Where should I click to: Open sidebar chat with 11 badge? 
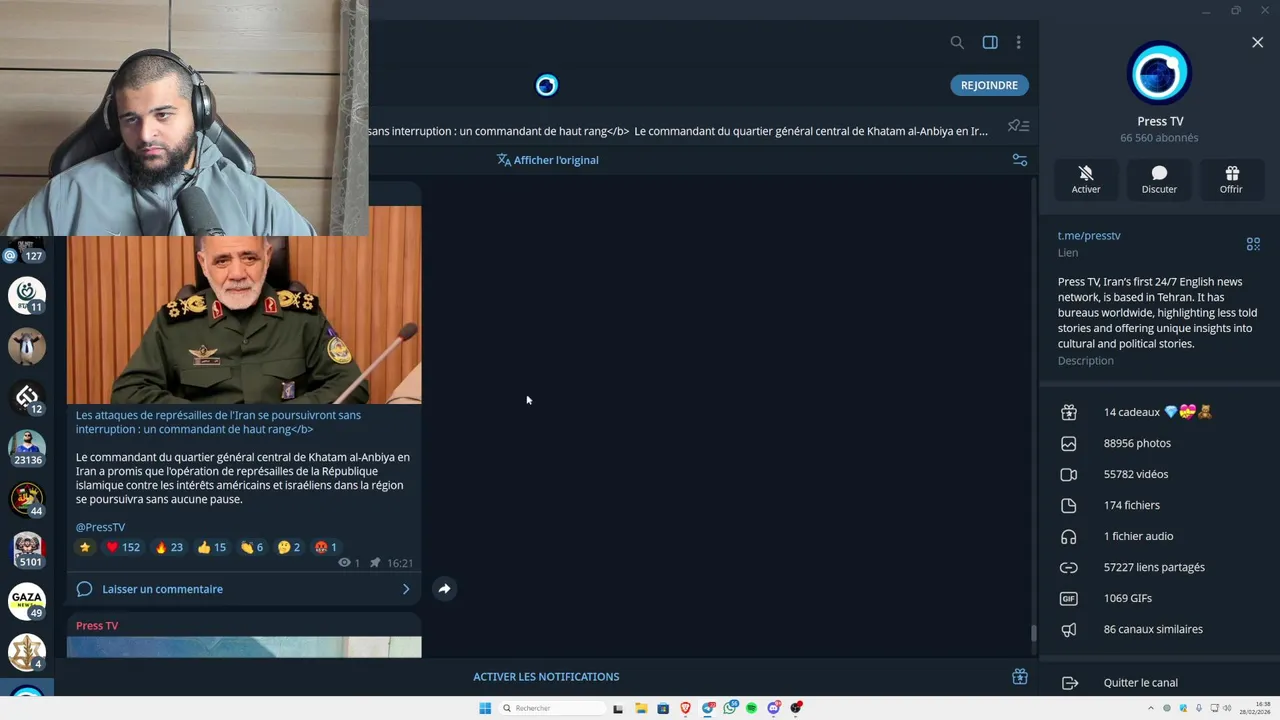point(27,296)
